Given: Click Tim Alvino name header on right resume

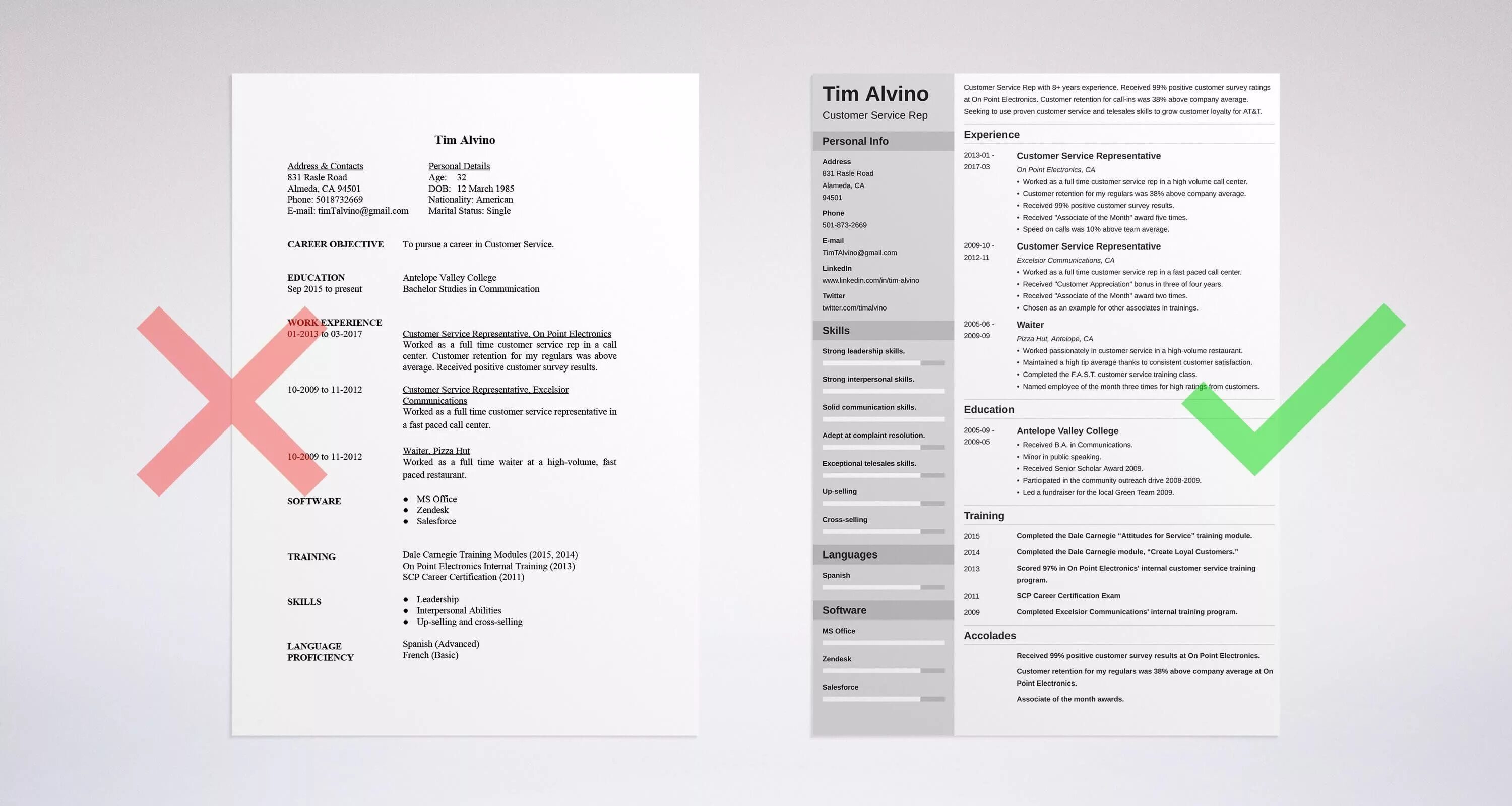Looking at the screenshot, I should [x=874, y=92].
